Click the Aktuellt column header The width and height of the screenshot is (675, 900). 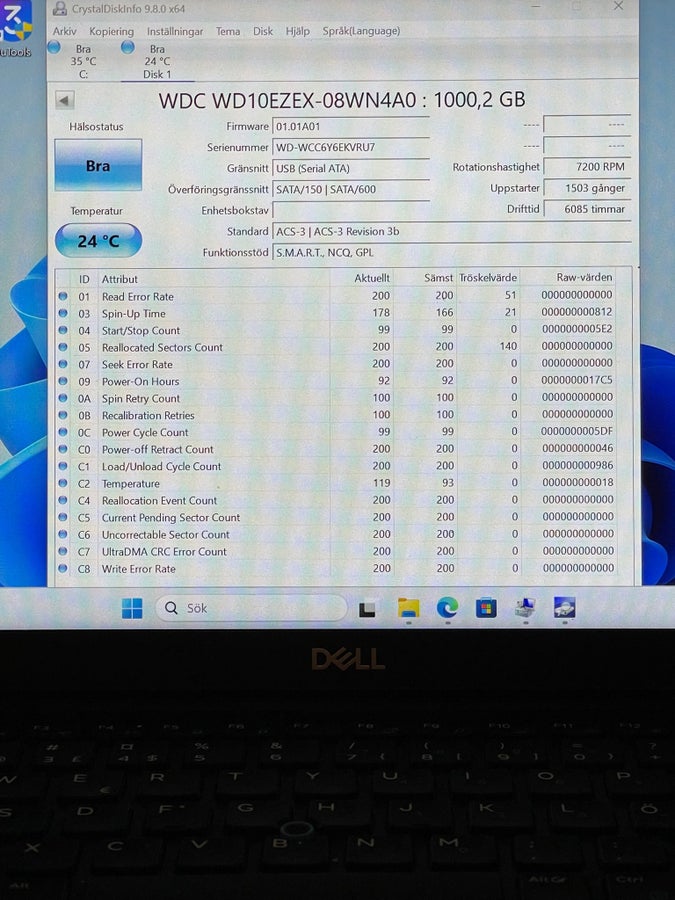[x=371, y=278]
